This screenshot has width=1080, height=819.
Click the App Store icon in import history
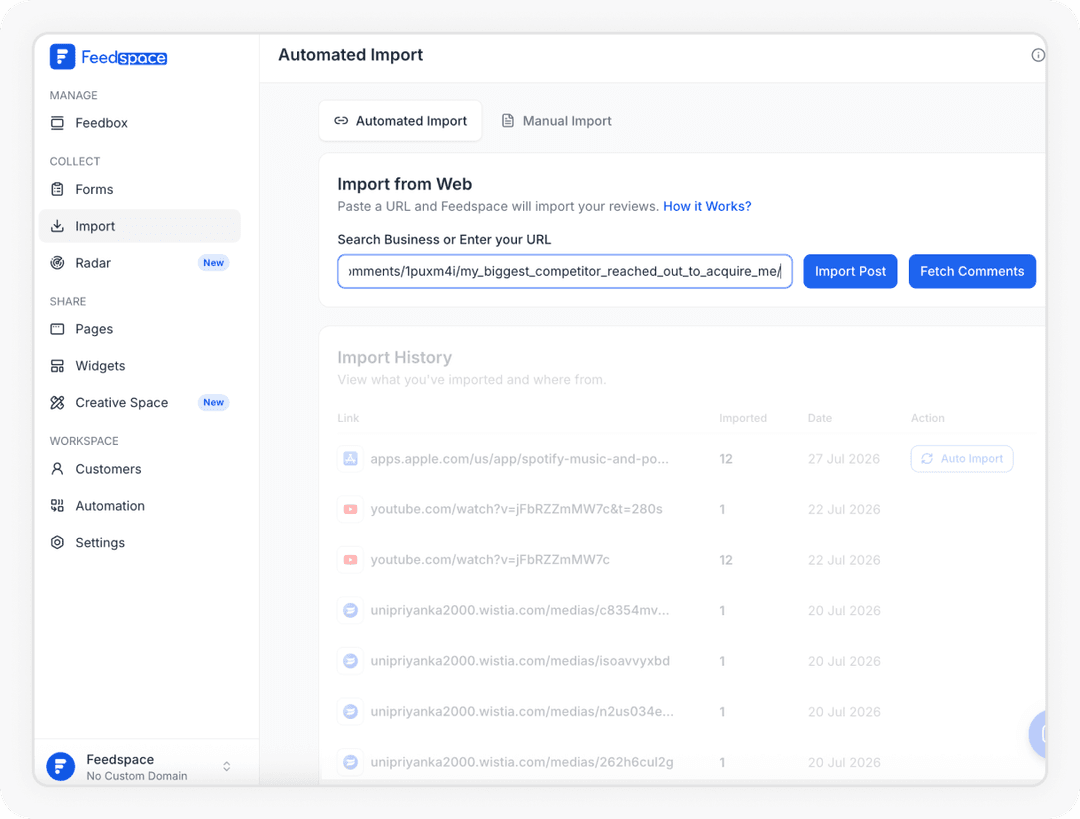[351, 459]
